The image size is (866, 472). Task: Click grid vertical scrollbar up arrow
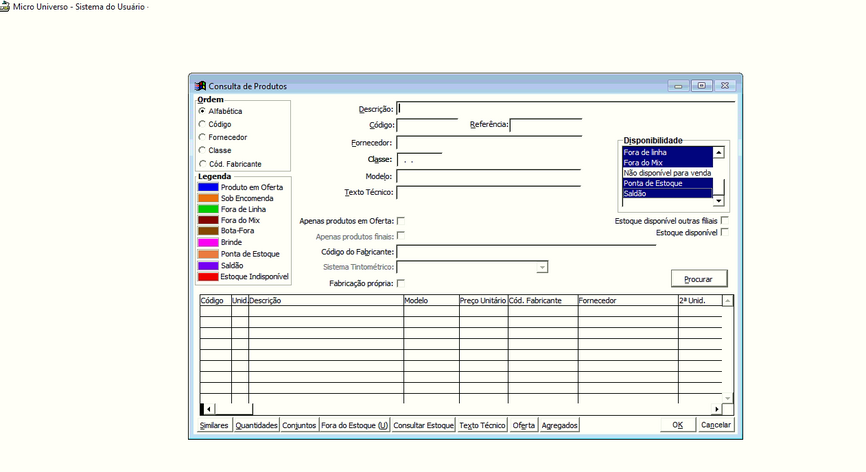point(727,301)
